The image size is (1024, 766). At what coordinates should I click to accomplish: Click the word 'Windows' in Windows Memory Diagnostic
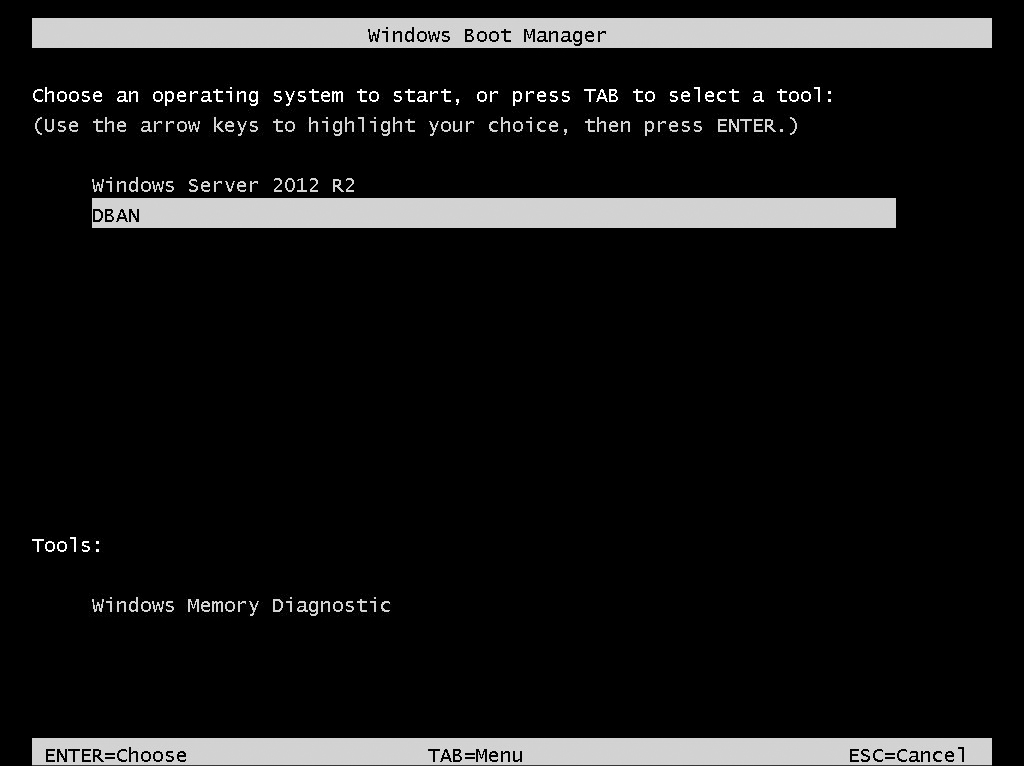tap(133, 606)
